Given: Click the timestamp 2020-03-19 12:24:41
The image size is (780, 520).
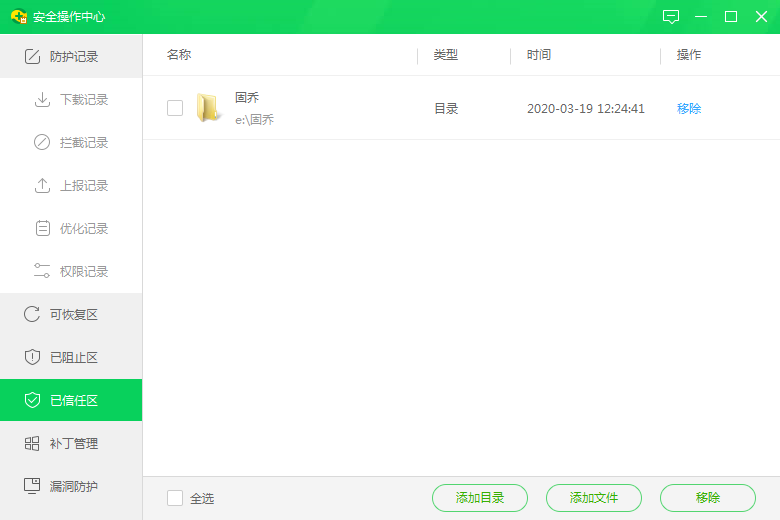Looking at the screenshot, I should [585, 108].
